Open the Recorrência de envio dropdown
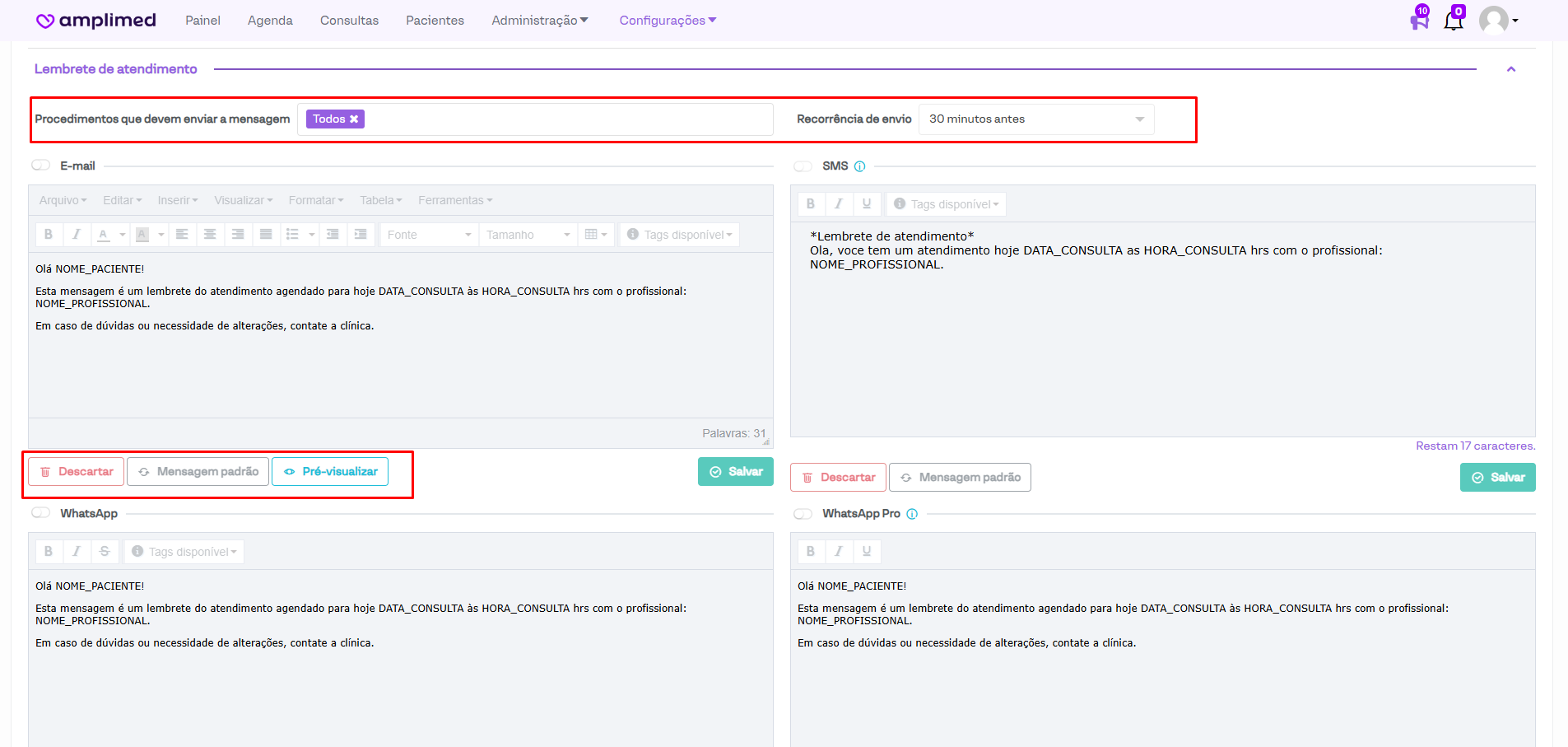The height and width of the screenshot is (747, 1568). pos(1035,119)
